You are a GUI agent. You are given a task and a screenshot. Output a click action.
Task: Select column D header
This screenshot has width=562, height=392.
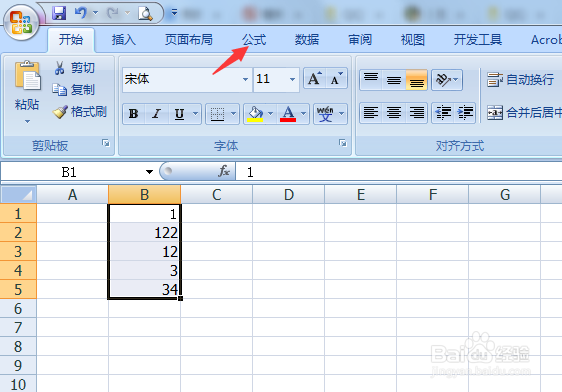click(x=289, y=195)
